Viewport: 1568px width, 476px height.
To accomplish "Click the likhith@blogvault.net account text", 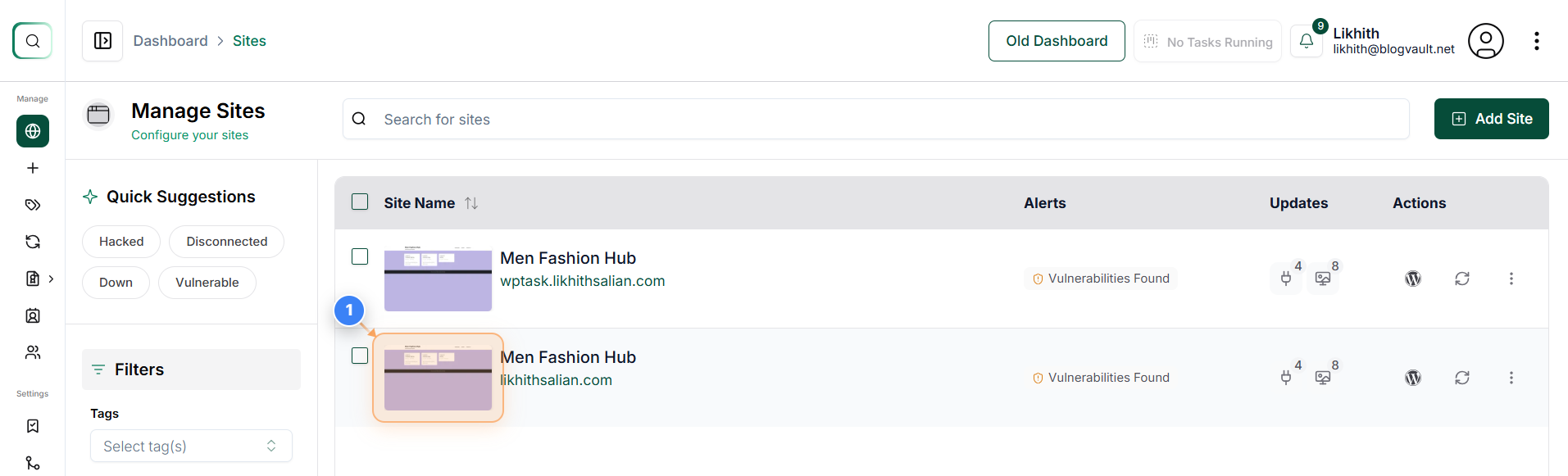I will 1393,49.
